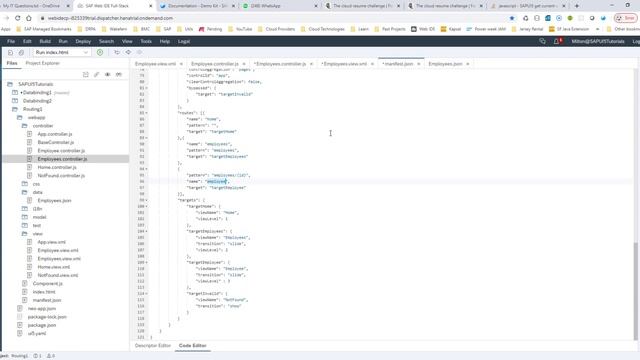Open the Web IDE bookmark

pyautogui.click(x=422, y=29)
